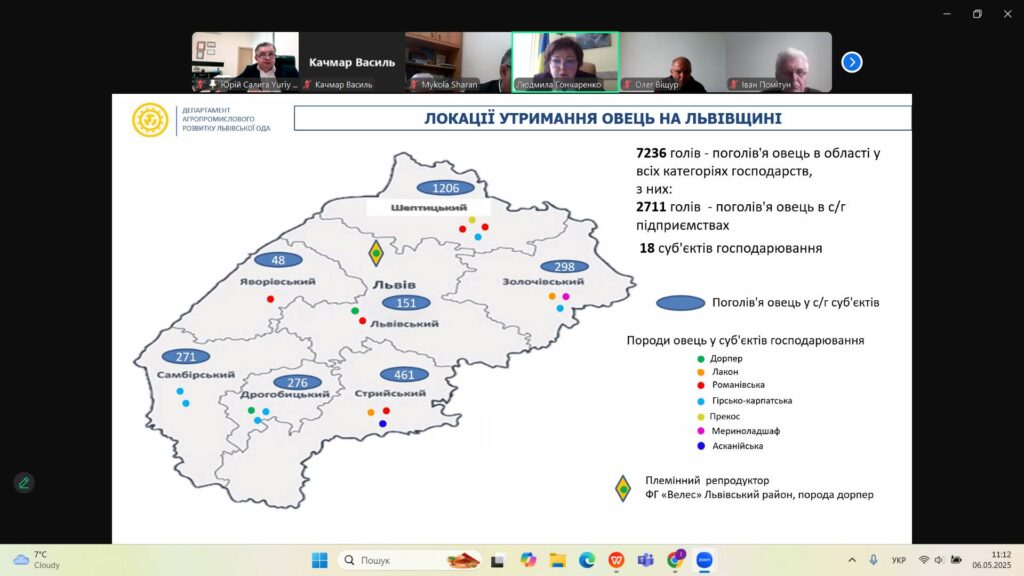Open the volume control in tray
Viewport: 1024px width, 576px height.
[939, 560]
